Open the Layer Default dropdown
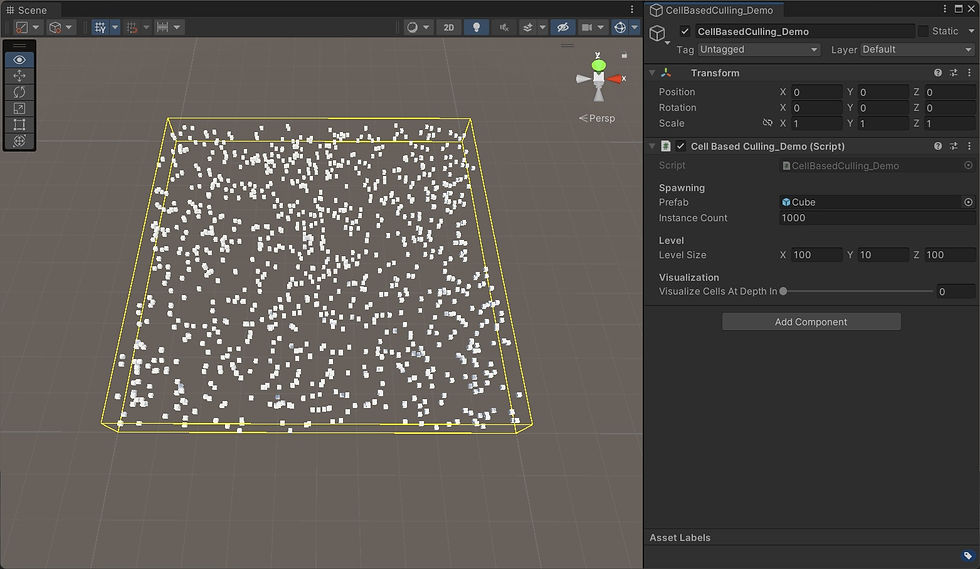The width and height of the screenshot is (980, 569). [918, 49]
